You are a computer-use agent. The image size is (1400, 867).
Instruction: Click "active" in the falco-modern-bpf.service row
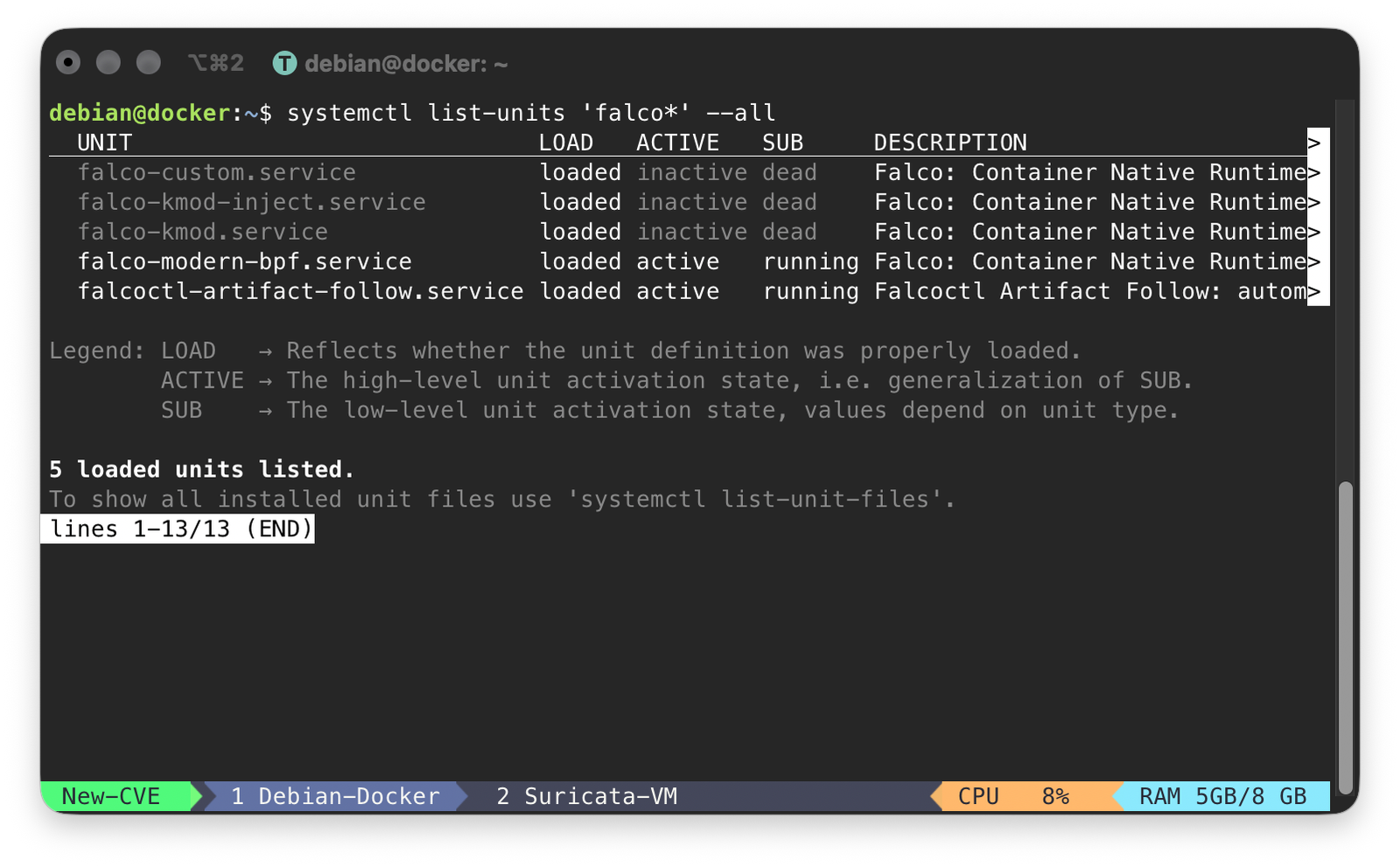pyautogui.click(x=677, y=262)
